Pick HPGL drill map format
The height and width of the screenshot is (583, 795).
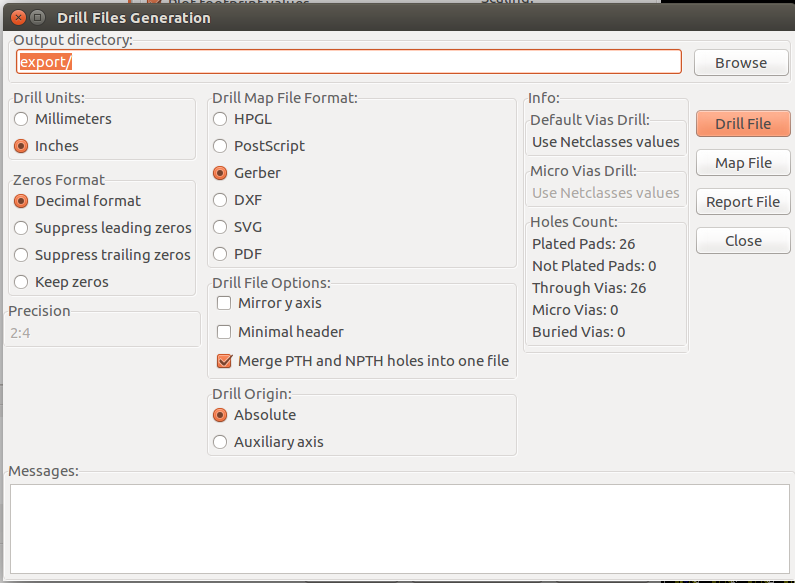[220, 119]
